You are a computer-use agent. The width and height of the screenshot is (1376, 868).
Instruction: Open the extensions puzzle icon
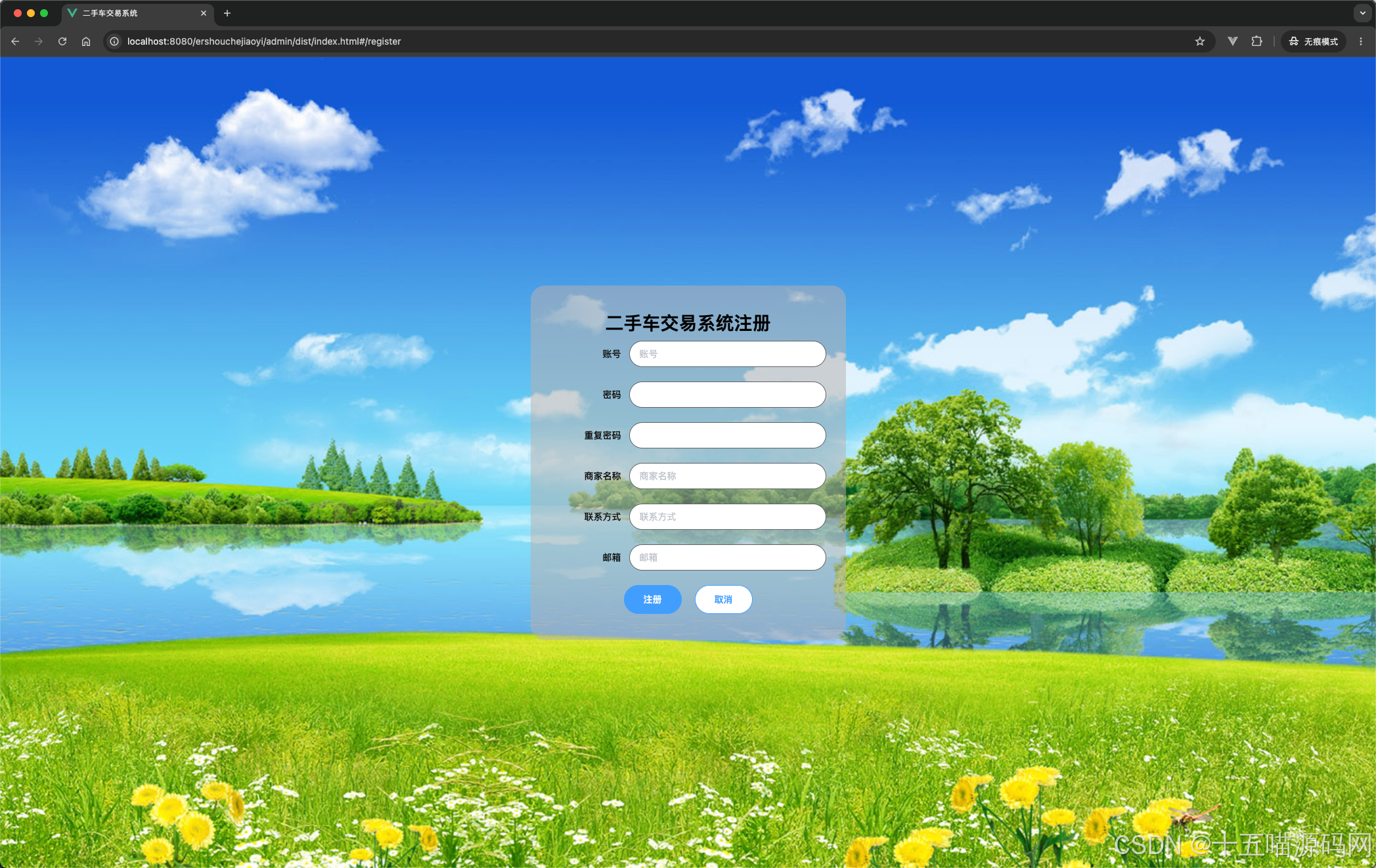point(1256,41)
